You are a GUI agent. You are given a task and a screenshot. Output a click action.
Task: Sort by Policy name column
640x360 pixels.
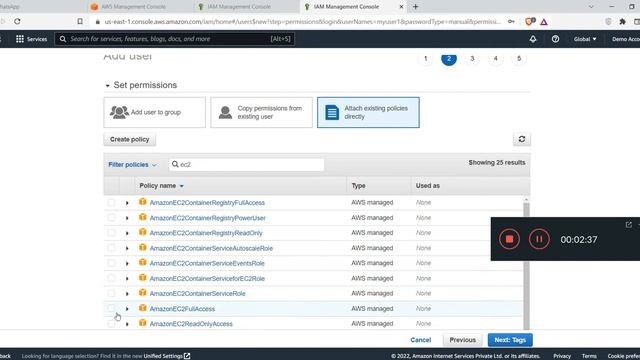161,186
